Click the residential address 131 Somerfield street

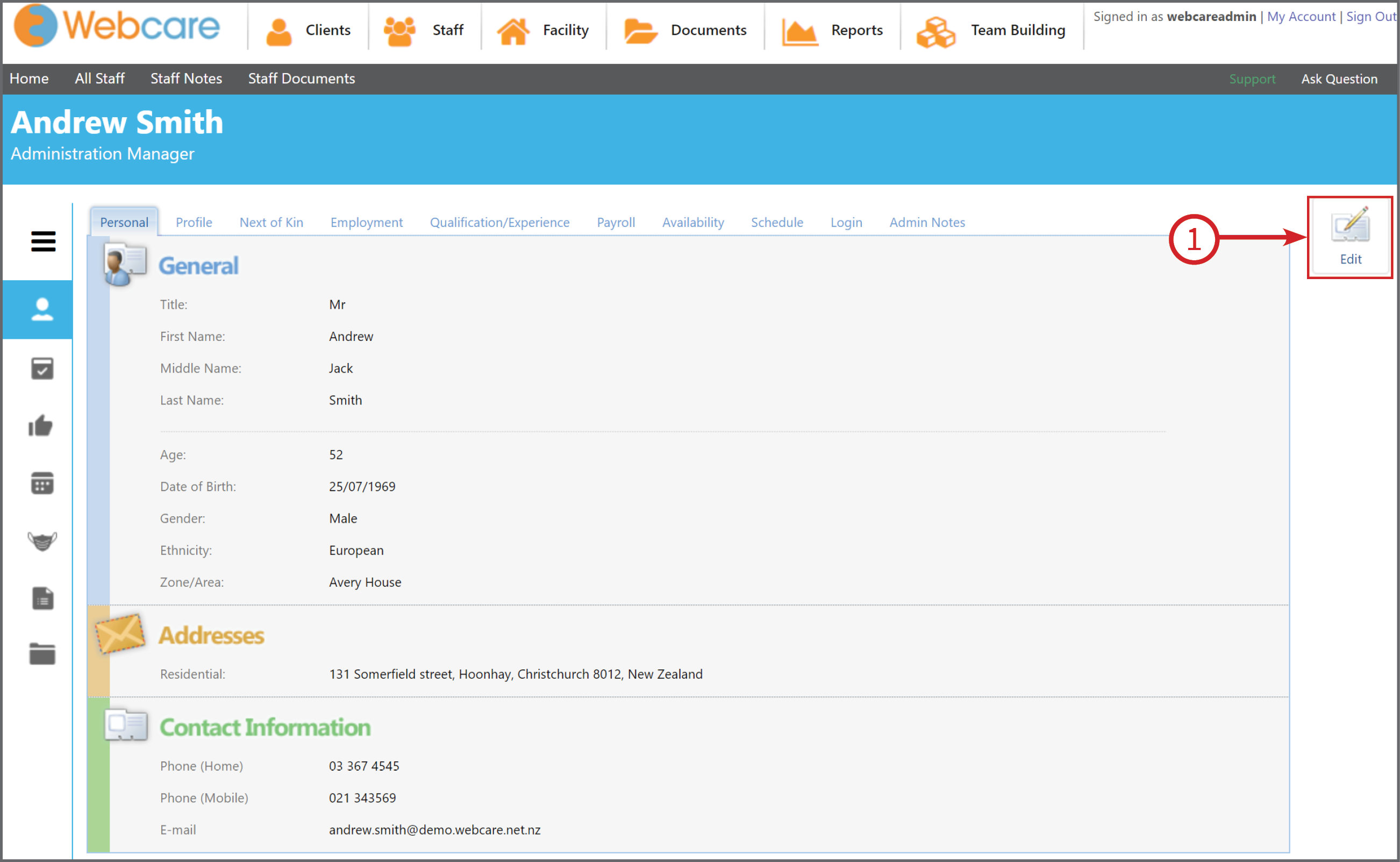tap(516, 674)
